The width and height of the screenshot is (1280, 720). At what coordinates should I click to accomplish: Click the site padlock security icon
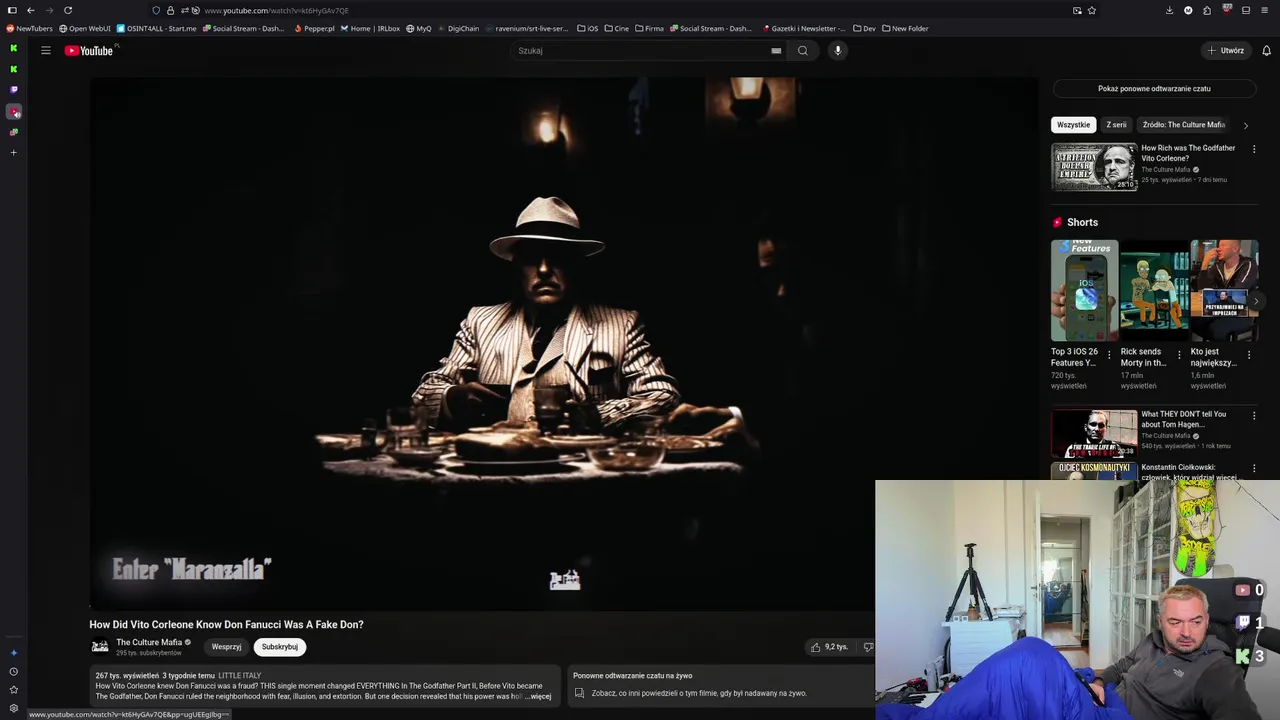click(x=170, y=10)
